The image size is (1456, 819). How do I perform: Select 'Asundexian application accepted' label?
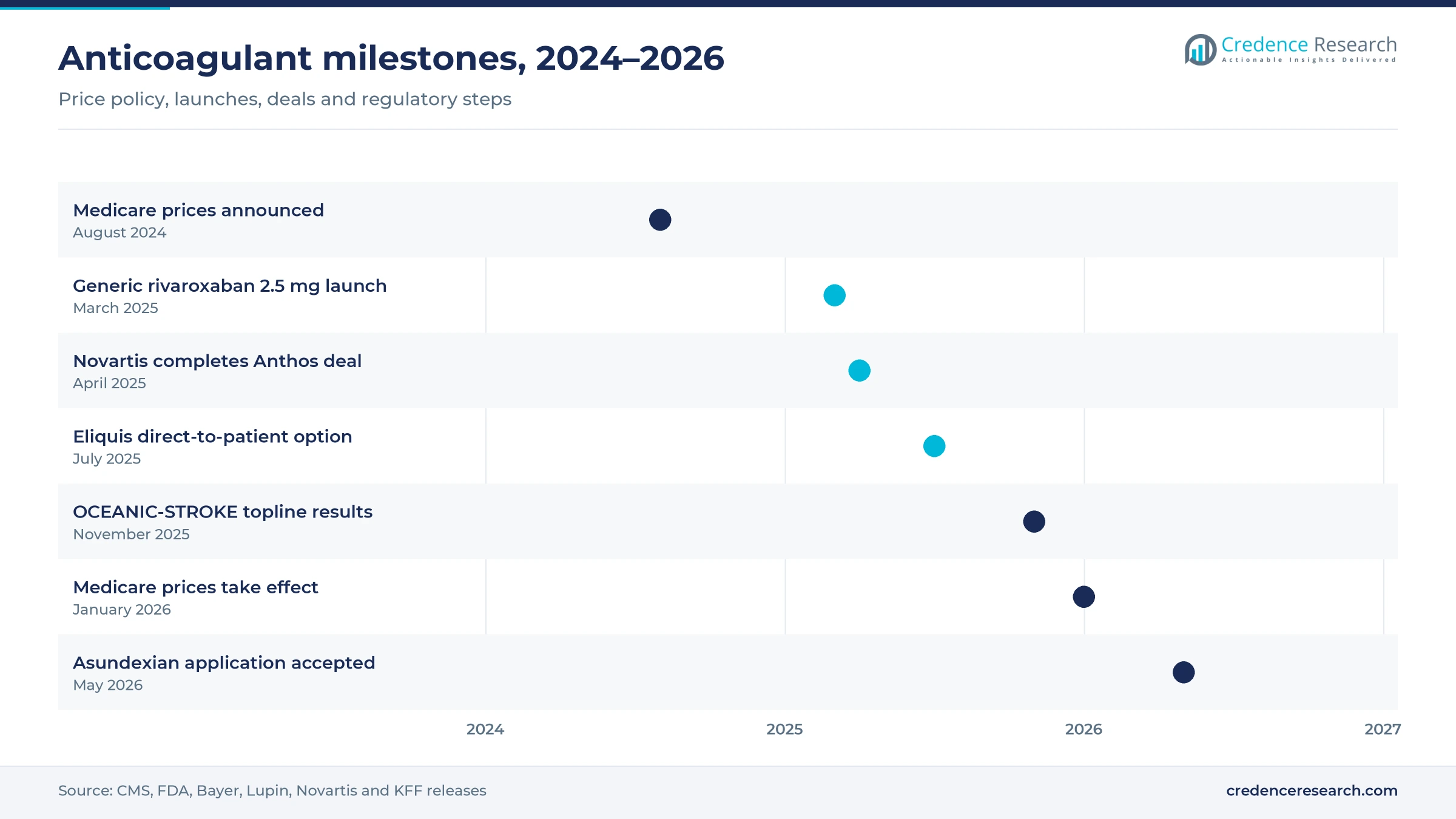[224, 662]
